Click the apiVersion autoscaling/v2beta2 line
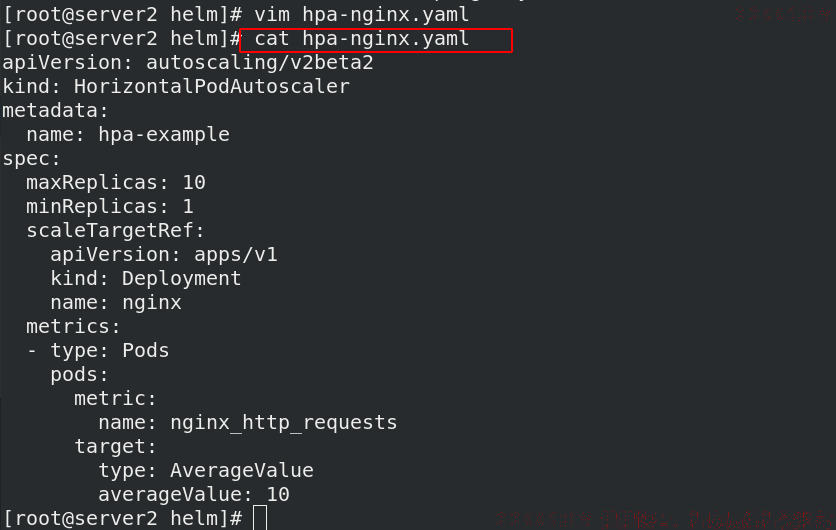Viewport: 836px width, 530px height. pos(188,63)
